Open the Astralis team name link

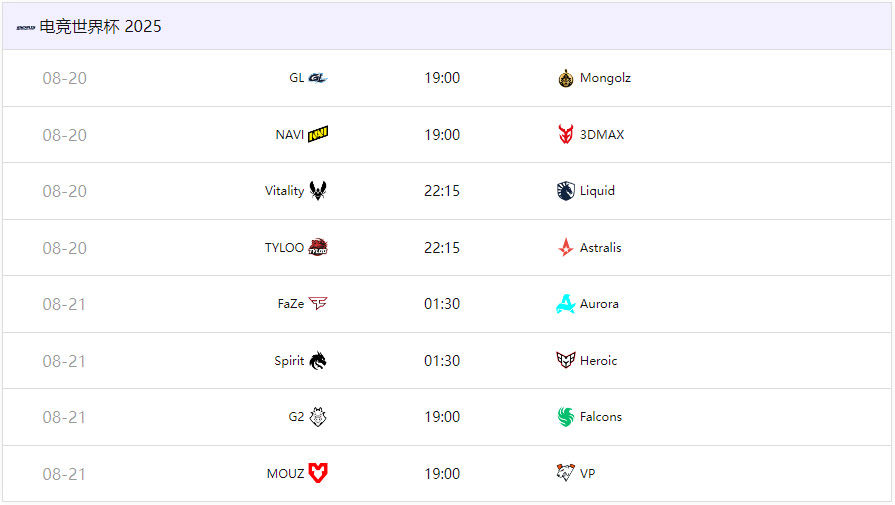click(601, 248)
